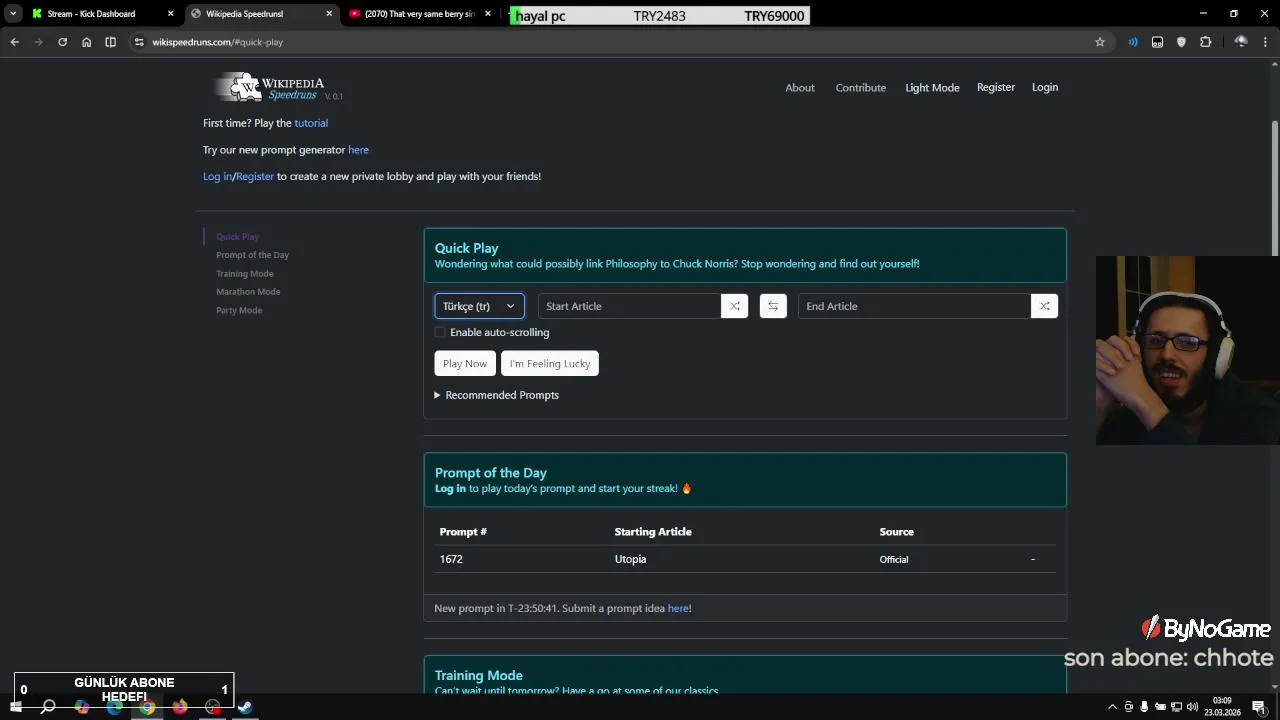View site information icon in address bar

pos(139,42)
